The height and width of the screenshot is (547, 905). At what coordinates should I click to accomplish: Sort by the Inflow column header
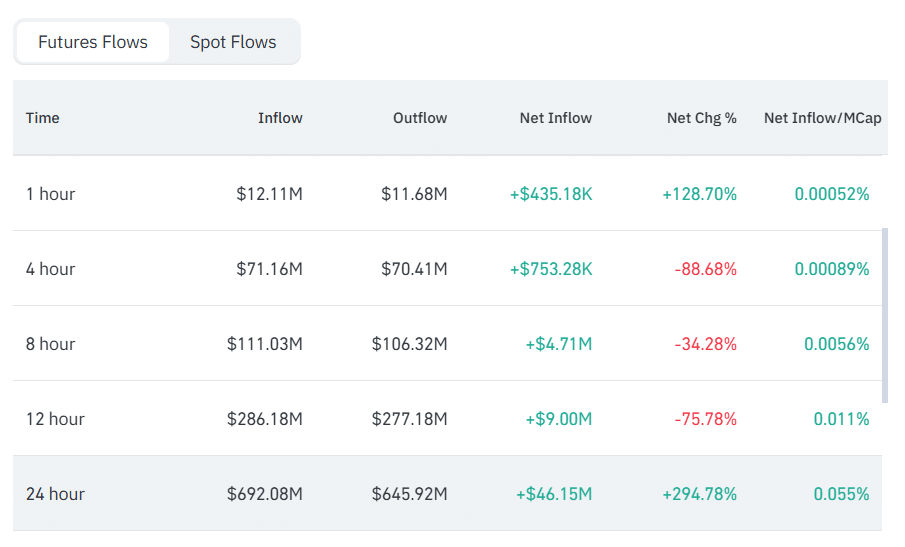280,118
